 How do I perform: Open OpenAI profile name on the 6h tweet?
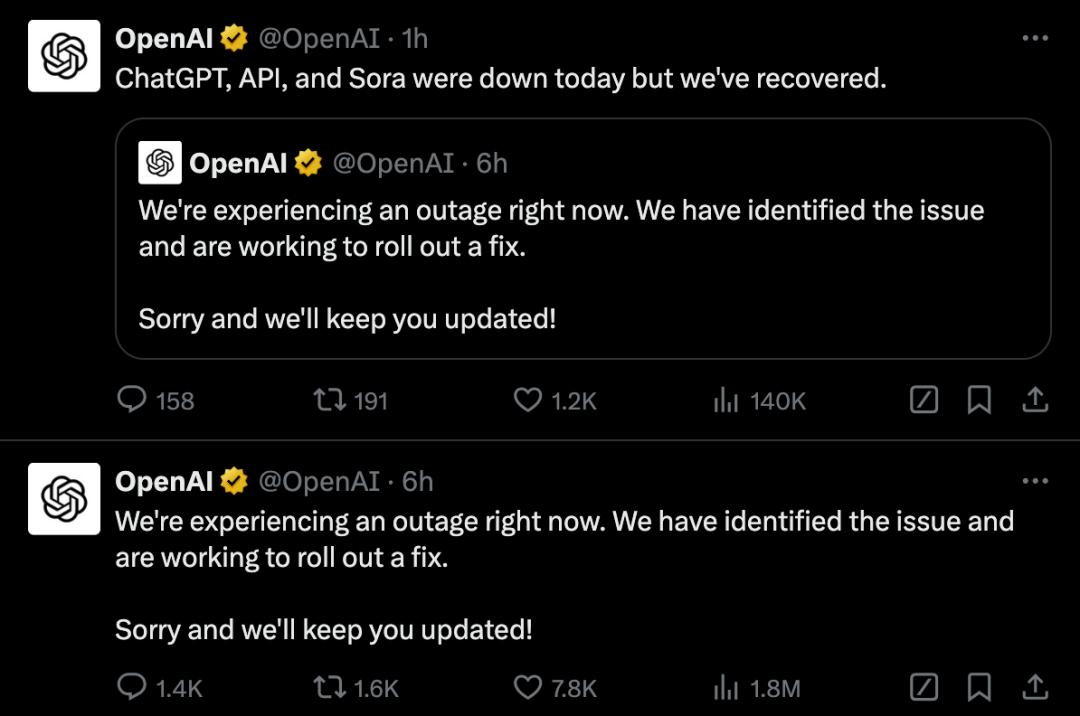165,482
